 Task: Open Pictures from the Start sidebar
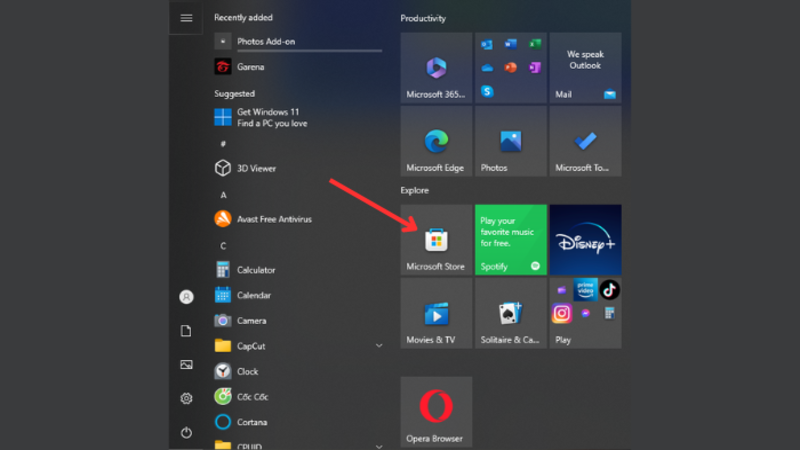point(186,365)
